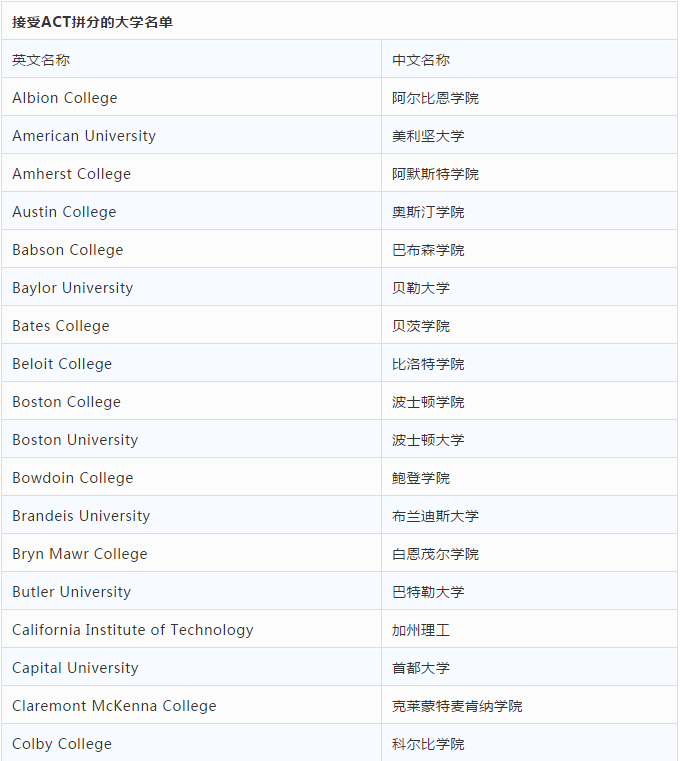Screen dimensions: 680x761
Task: Click the 奥斯汀学院 cell
Action: pos(428,212)
